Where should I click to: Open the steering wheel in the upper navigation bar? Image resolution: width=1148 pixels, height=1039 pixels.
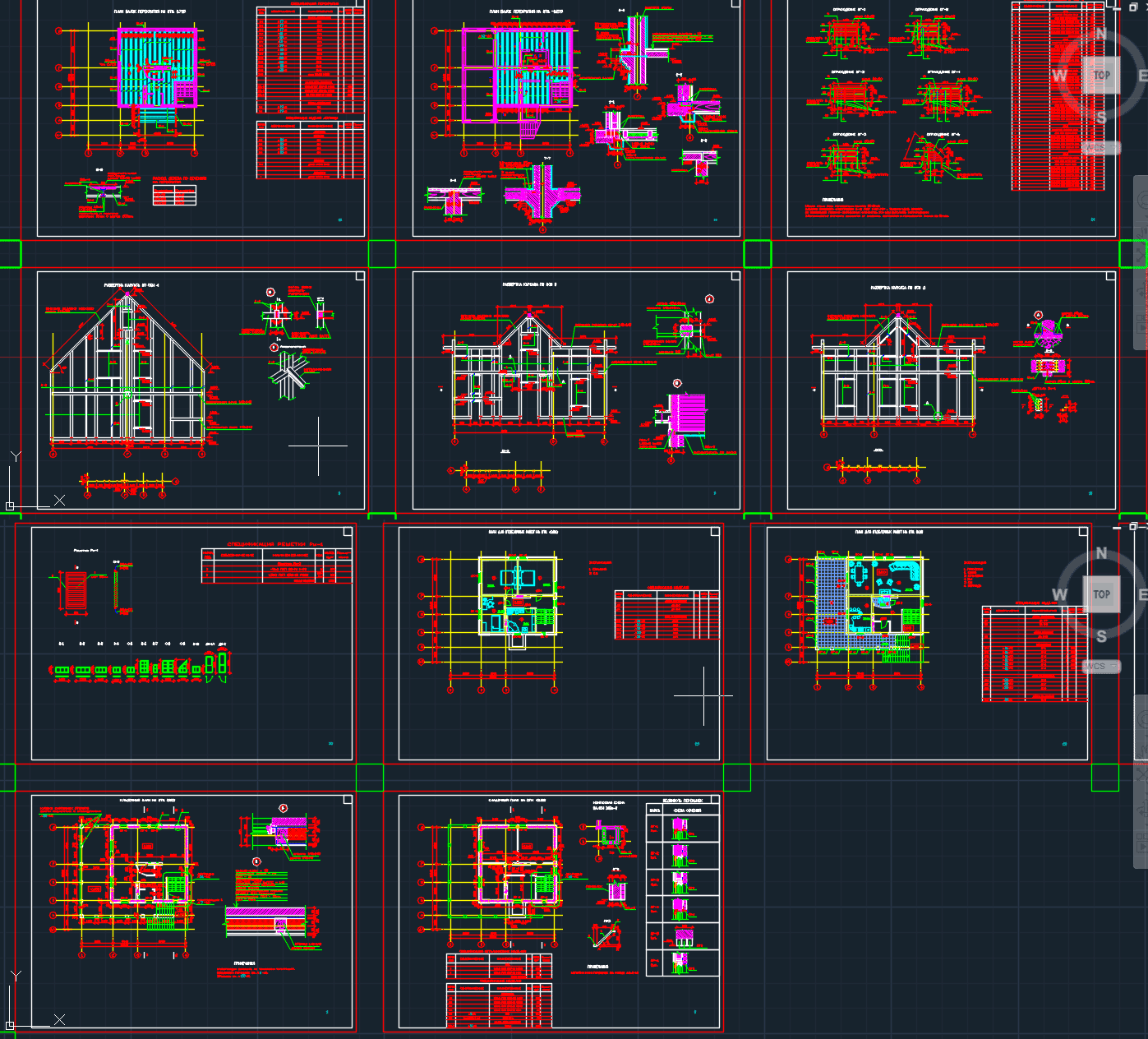tap(1141, 200)
